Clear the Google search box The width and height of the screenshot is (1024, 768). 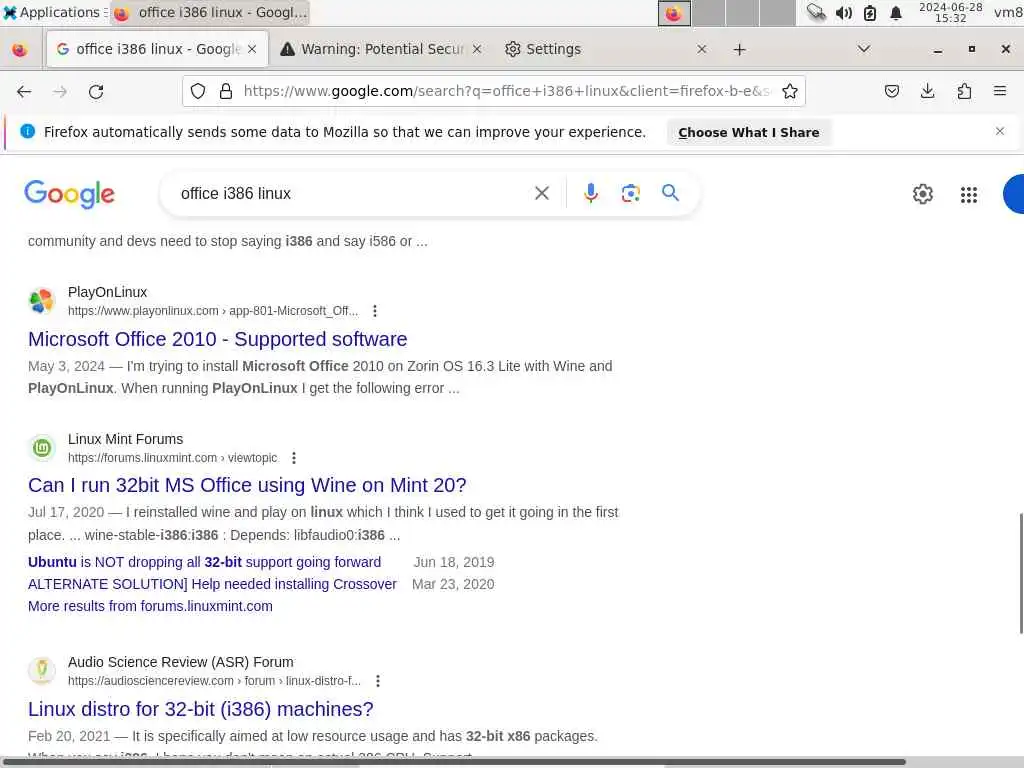point(541,193)
